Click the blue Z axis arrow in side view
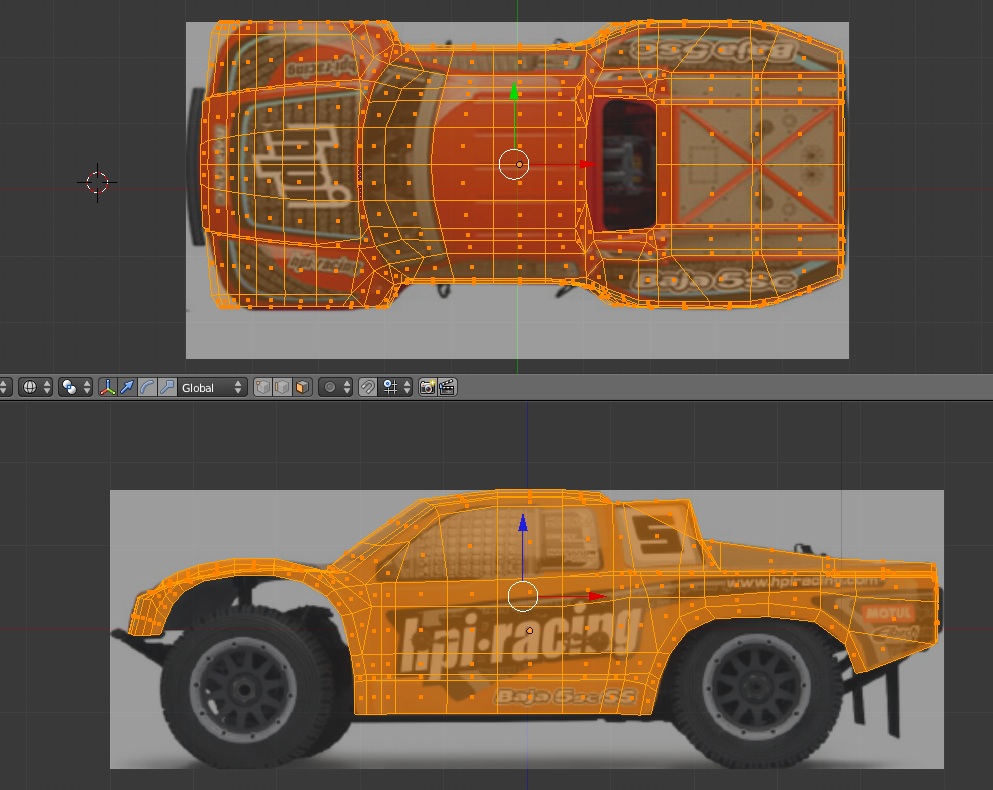 click(x=523, y=523)
